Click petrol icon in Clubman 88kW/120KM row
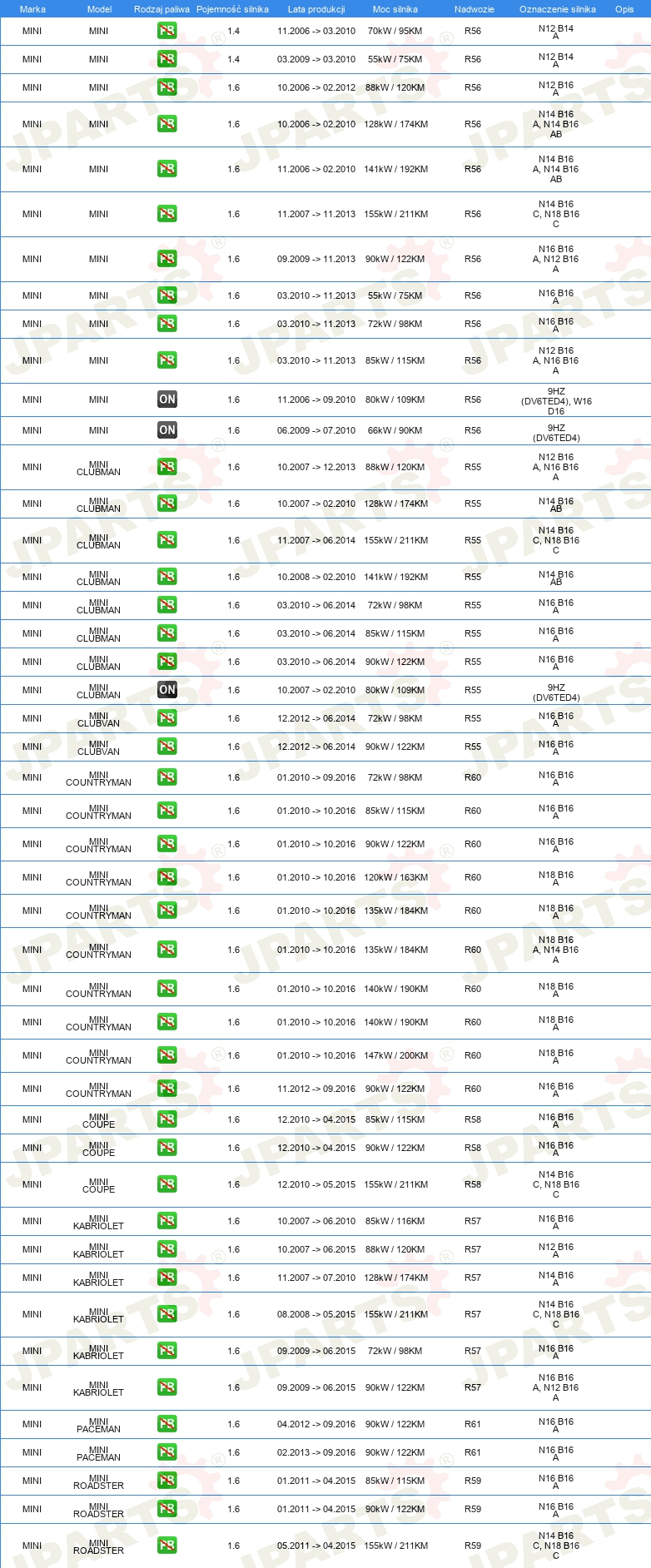Screen dimensions: 651x1568 pos(167,467)
